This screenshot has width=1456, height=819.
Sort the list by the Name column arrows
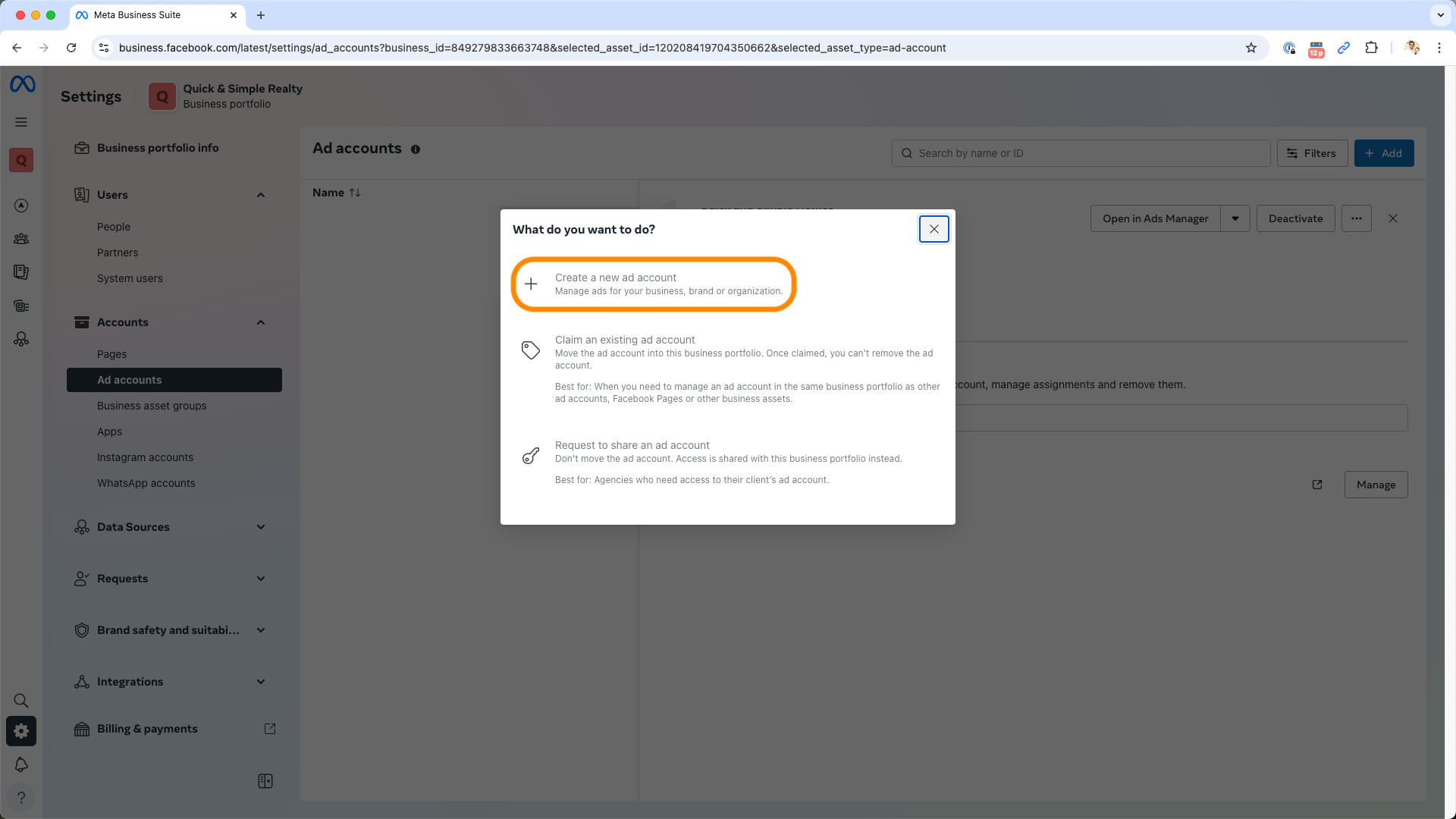click(355, 193)
